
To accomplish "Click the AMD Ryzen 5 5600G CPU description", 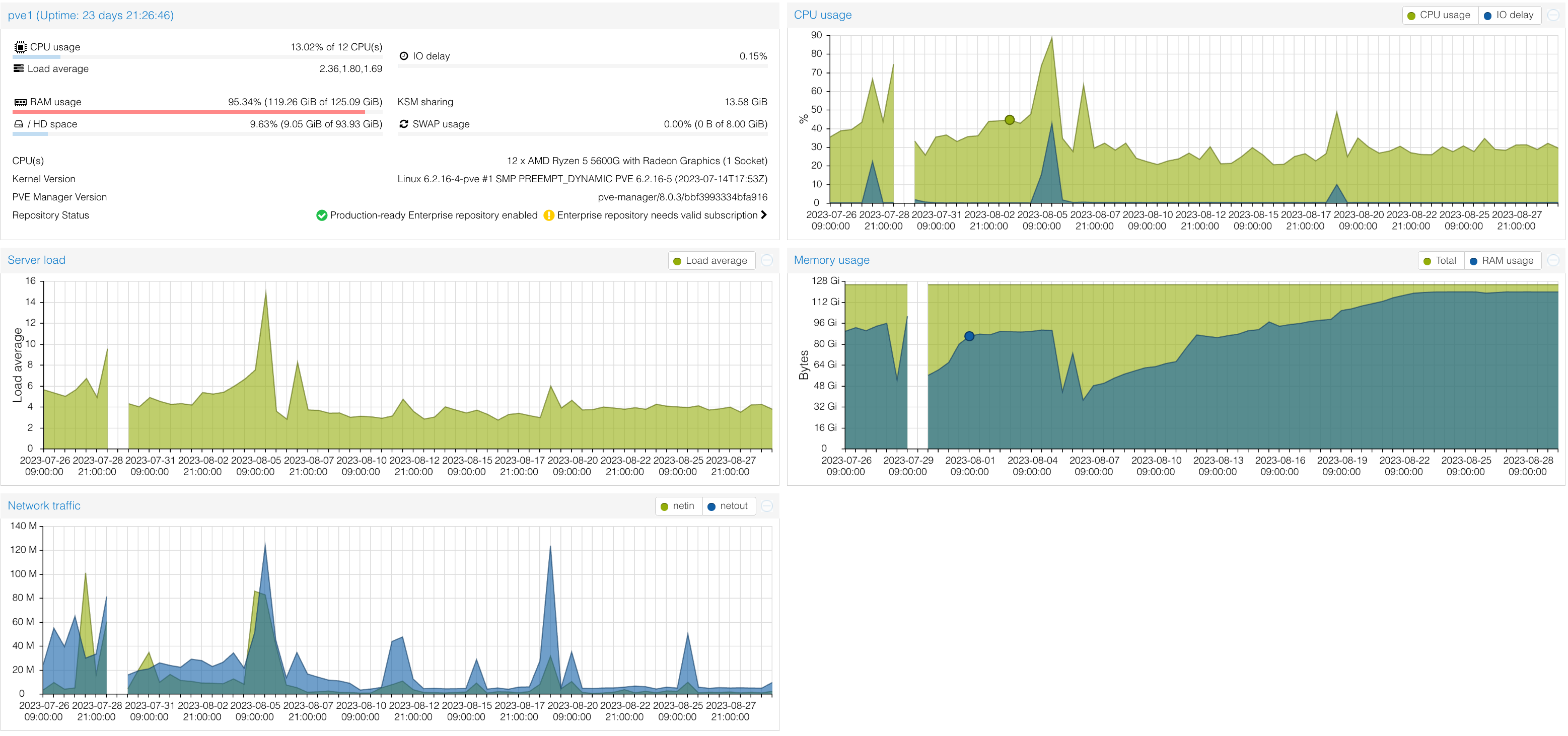I will [x=636, y=161].
